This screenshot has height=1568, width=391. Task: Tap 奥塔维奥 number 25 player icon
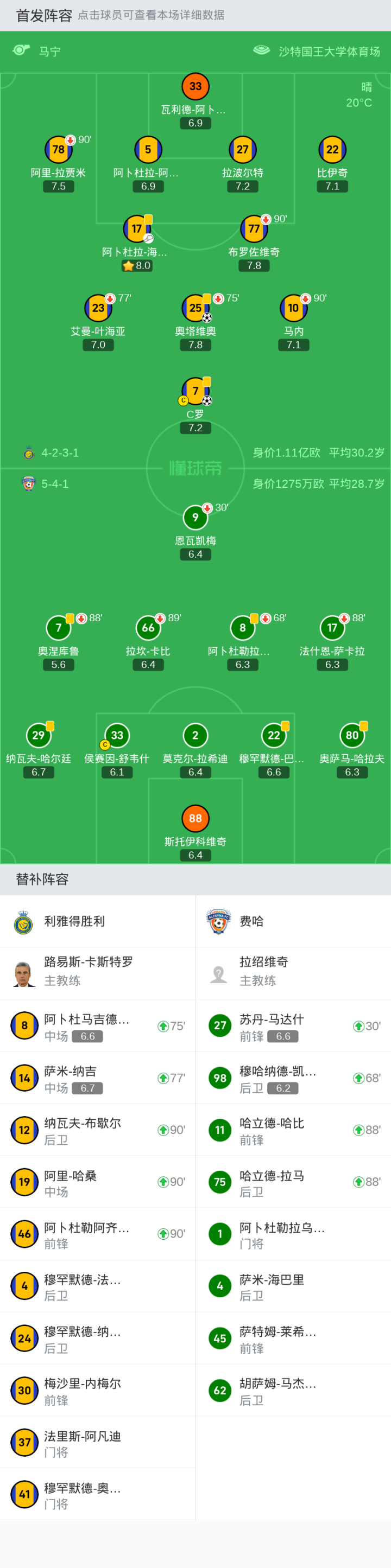click(195, 308)
